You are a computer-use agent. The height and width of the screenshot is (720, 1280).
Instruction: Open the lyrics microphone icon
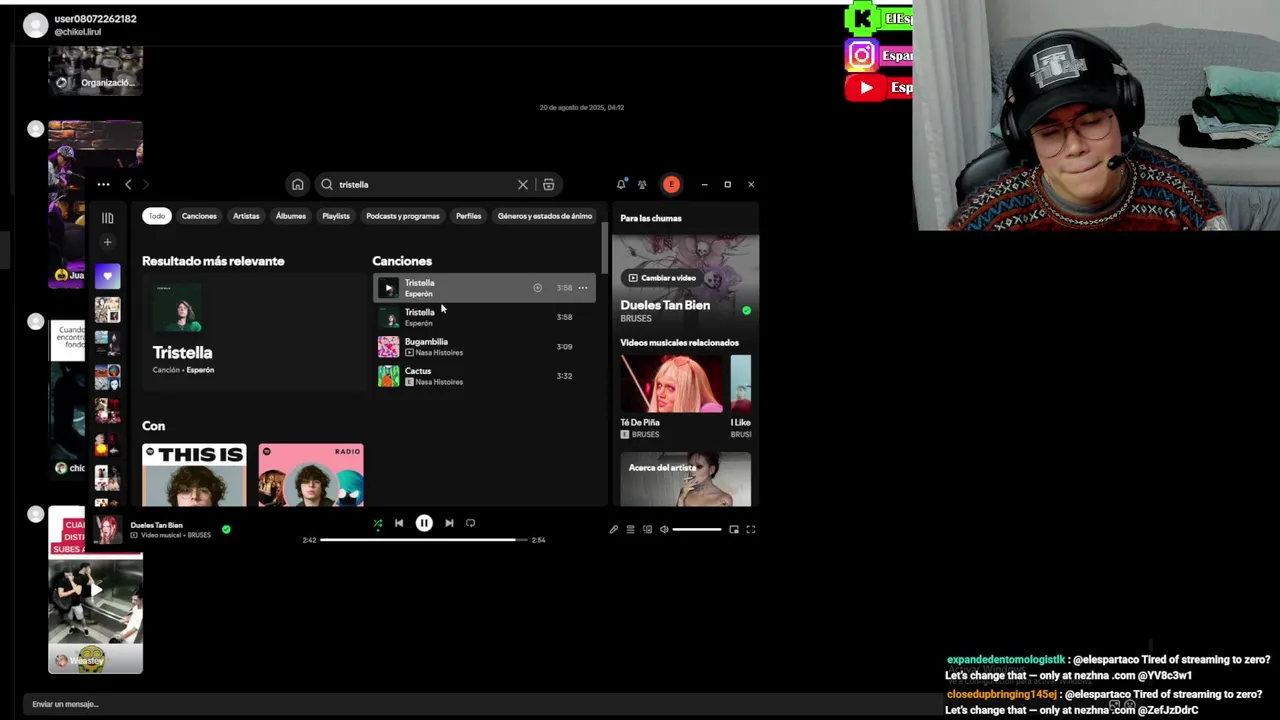coord(613,529)
